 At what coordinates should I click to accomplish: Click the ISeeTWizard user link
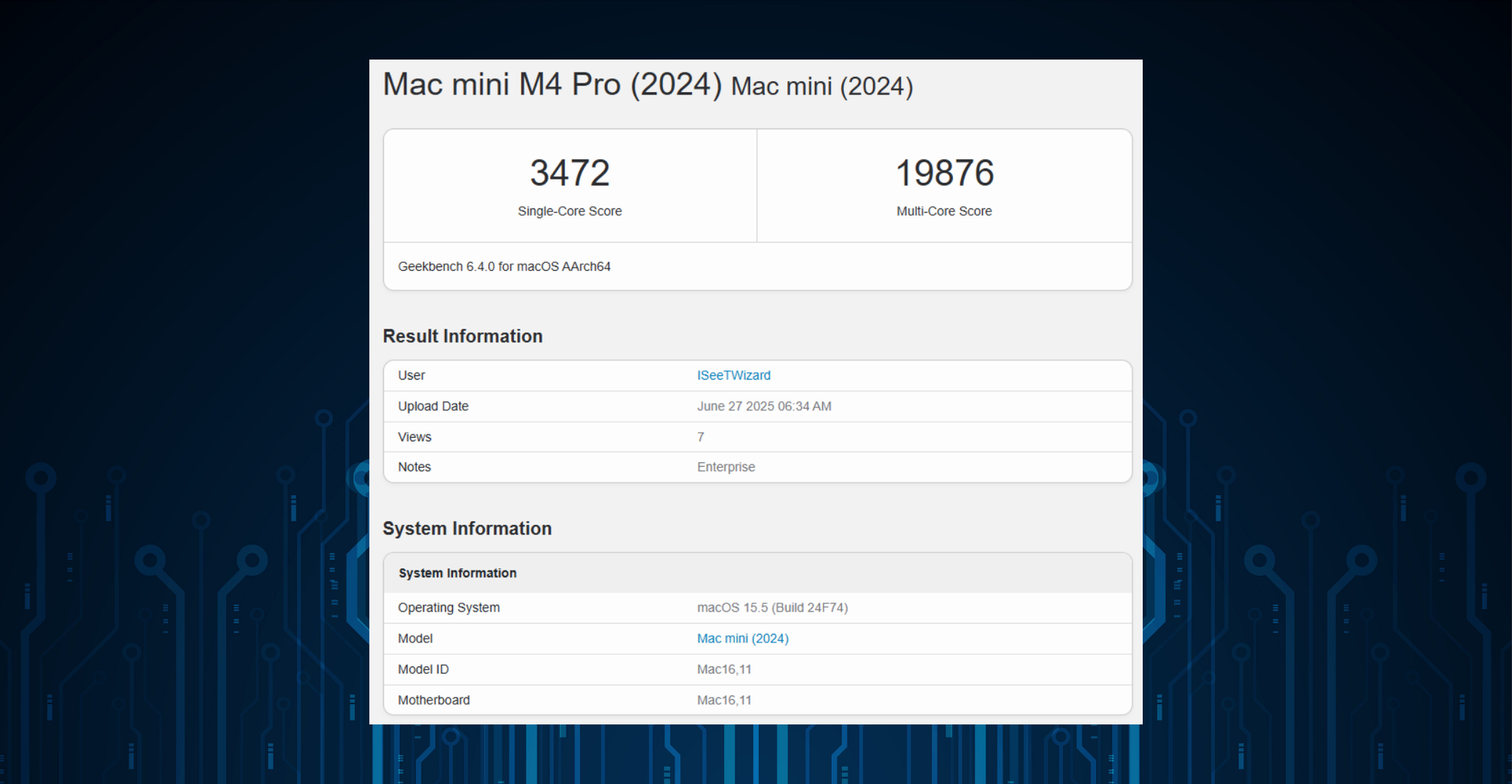pos(733,375)
